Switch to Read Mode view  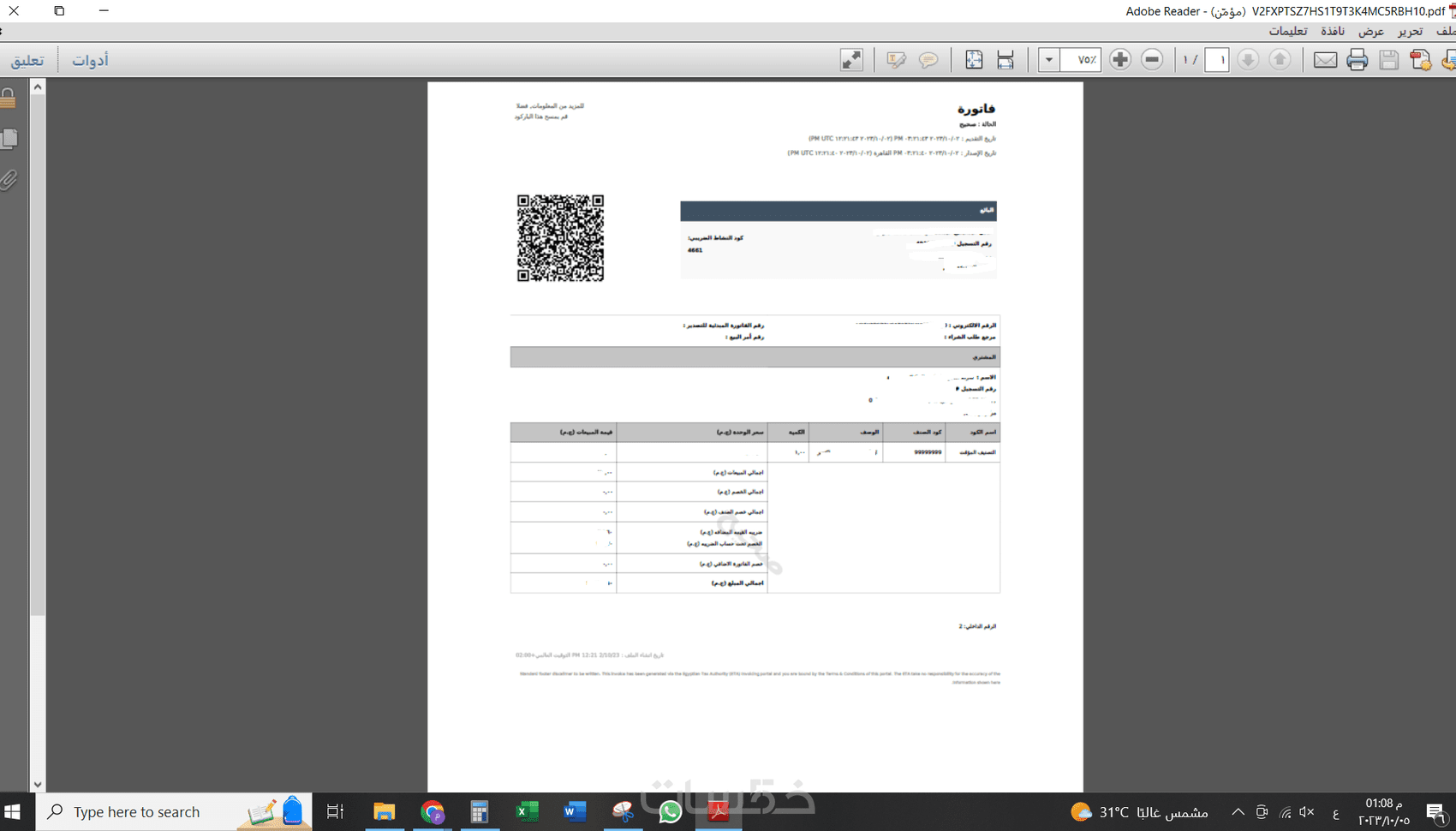[851, 60]
